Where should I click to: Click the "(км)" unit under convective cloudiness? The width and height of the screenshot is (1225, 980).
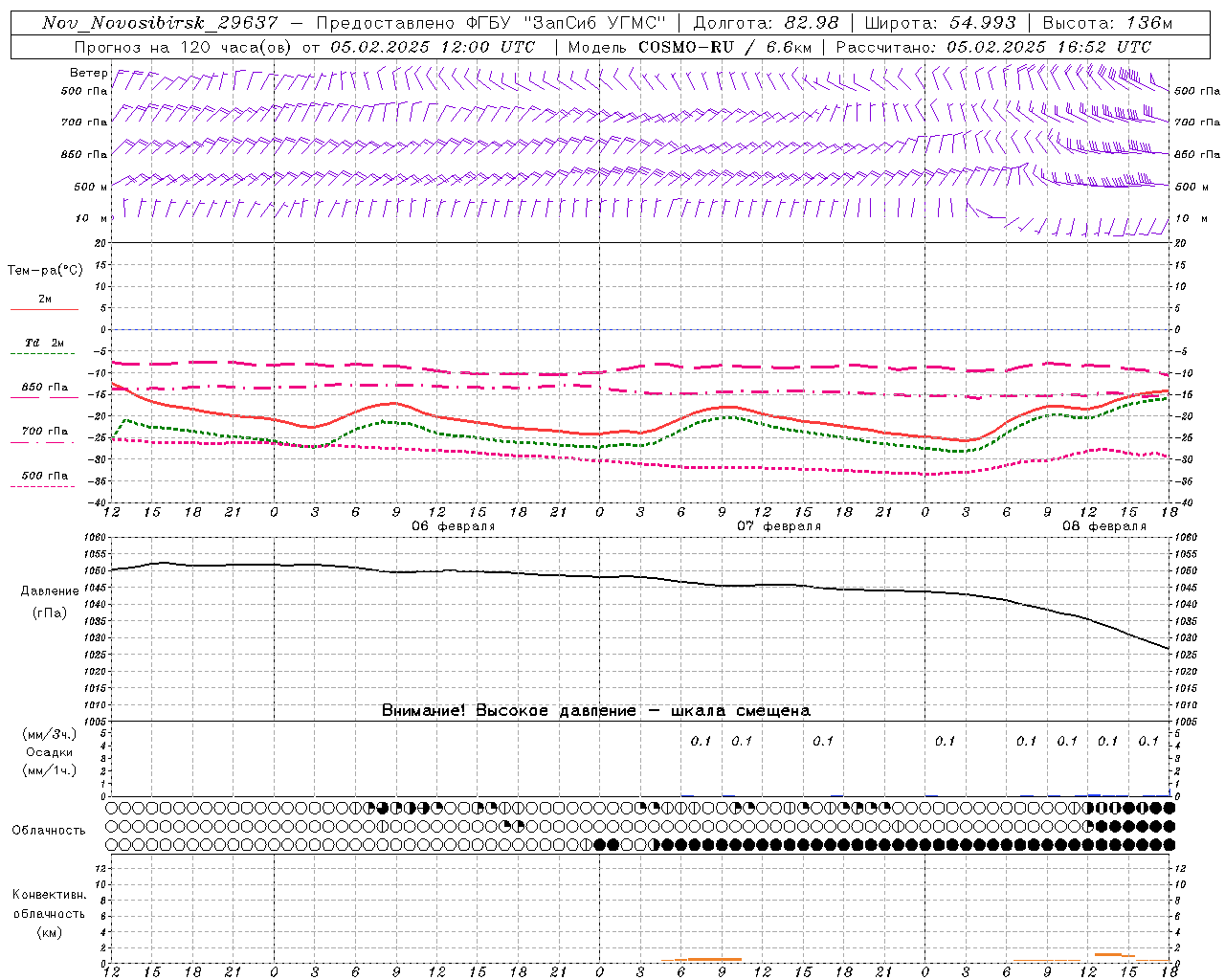50,932
